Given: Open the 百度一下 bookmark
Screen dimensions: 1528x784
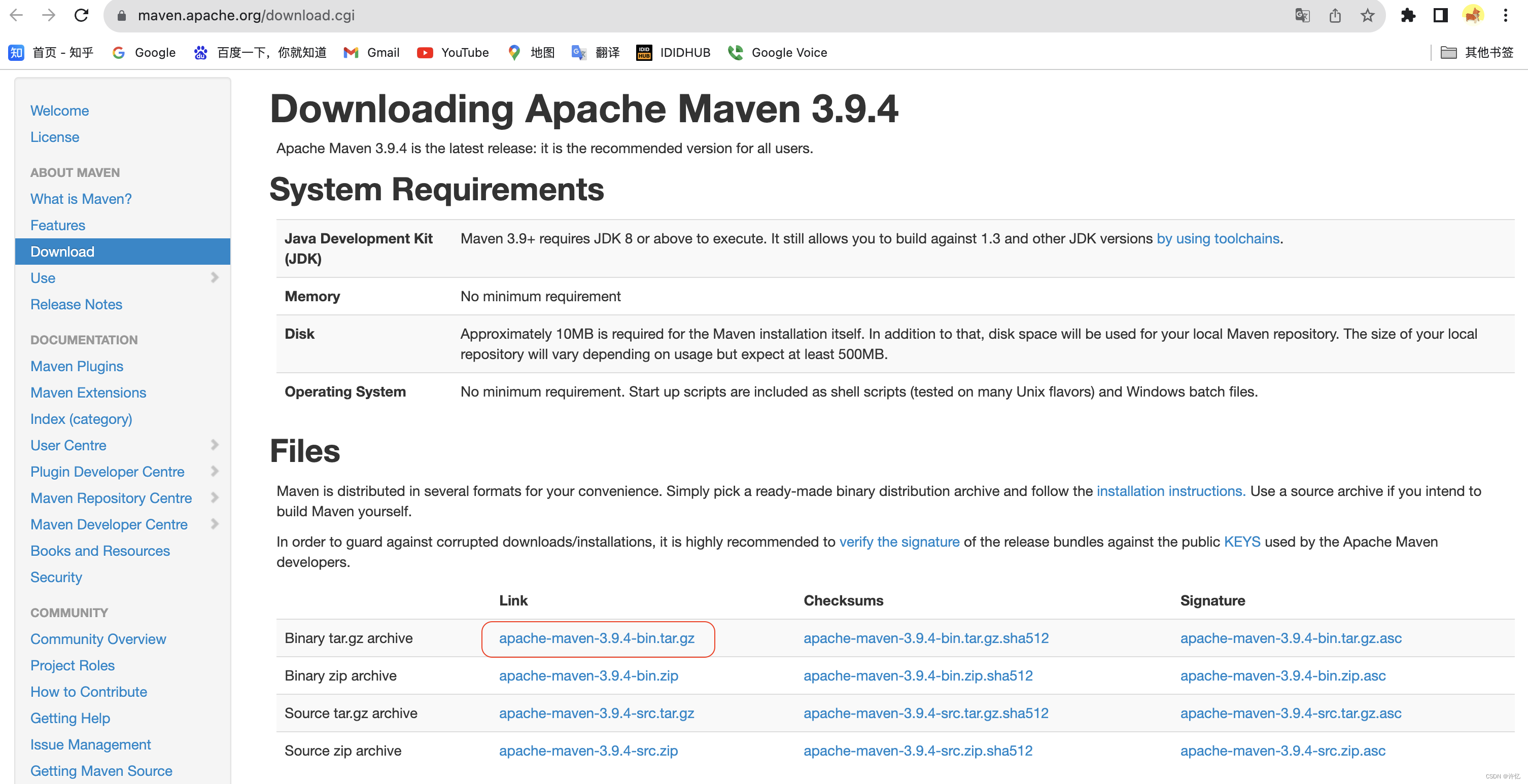Looking at the screenshot, I should point(260,53).
